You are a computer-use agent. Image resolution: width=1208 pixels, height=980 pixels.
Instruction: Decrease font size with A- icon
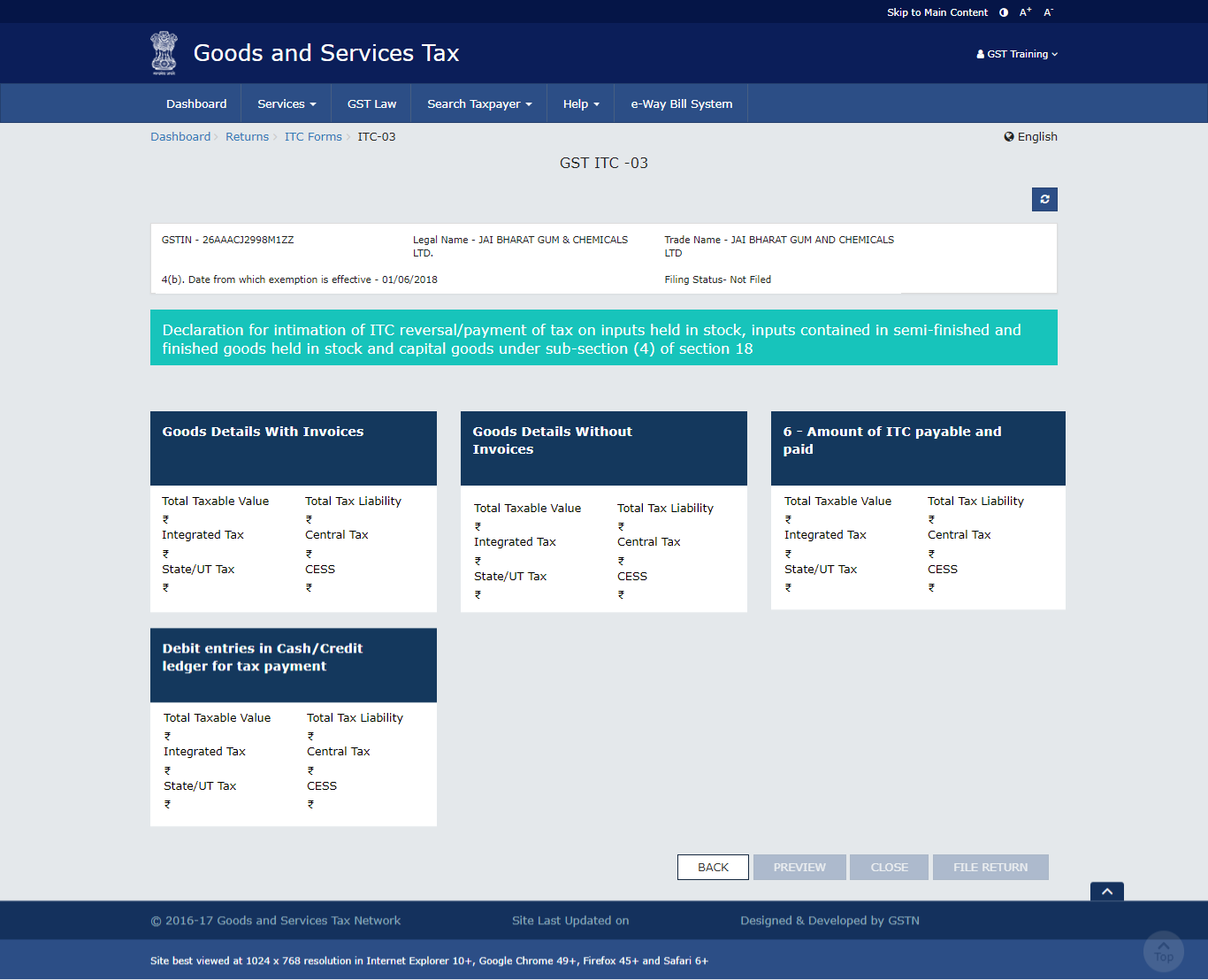(x=1049, y=12)
